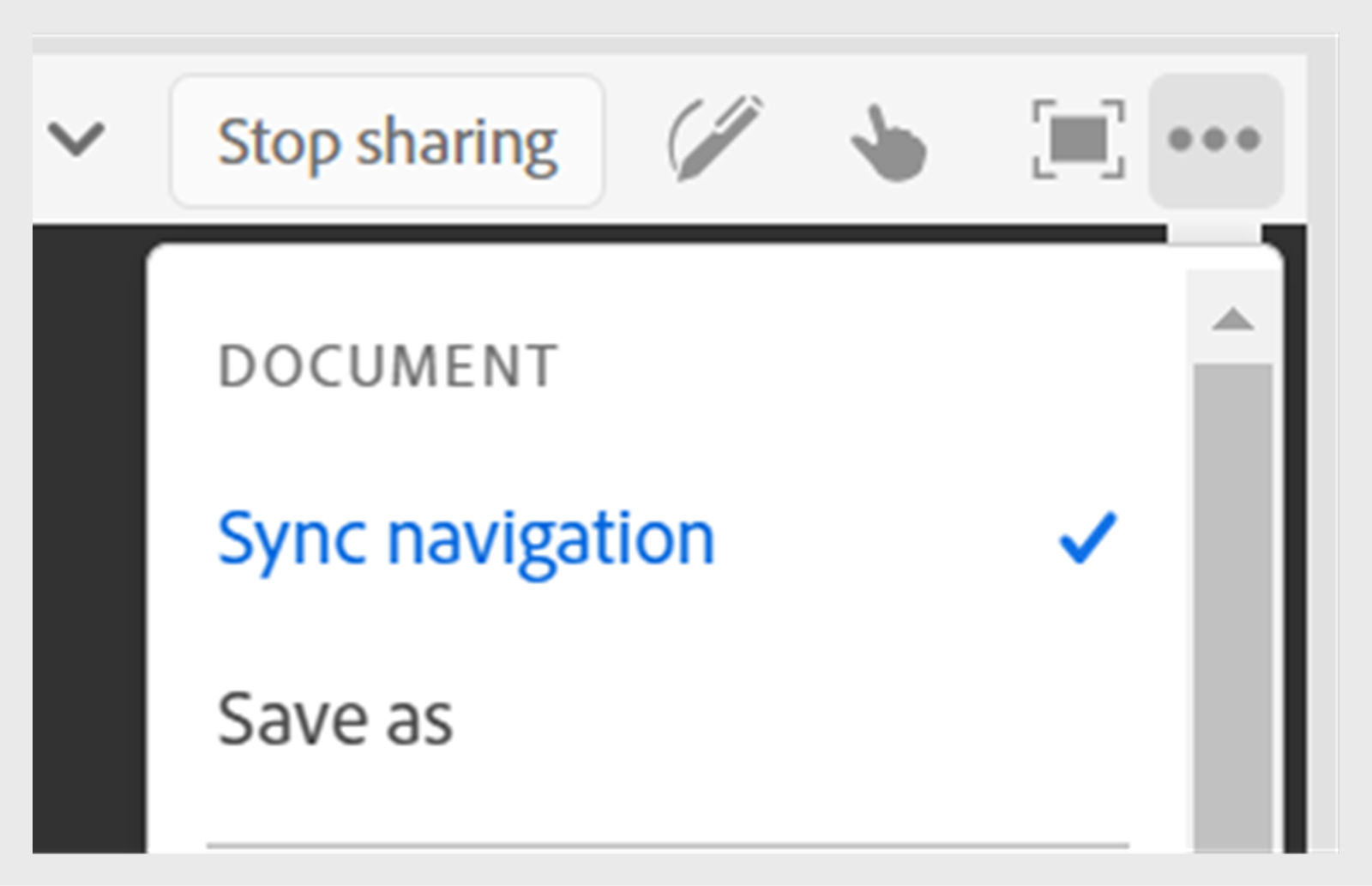Choose Save as from the Document menu
The image size is (1372, 886).
(334, 720)
